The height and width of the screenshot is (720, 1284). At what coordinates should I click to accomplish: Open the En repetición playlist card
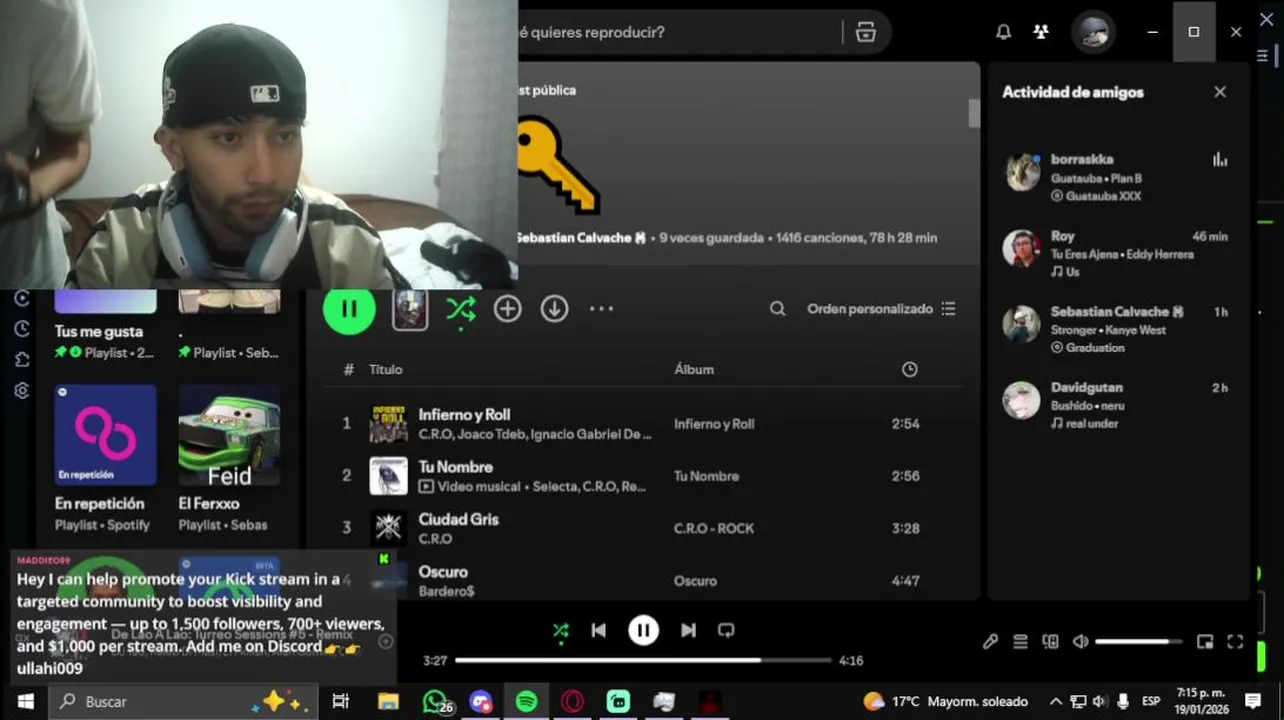[x=105, y=459]
